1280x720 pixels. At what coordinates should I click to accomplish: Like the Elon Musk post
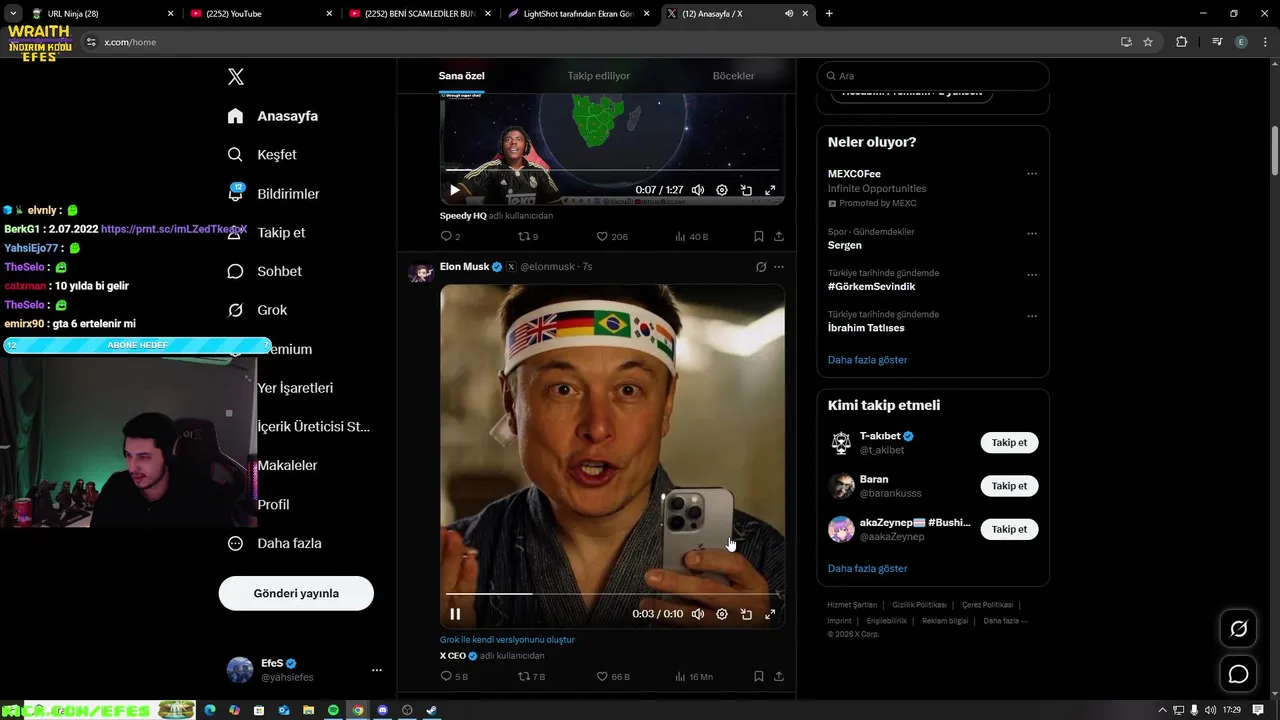click(613, 677)
